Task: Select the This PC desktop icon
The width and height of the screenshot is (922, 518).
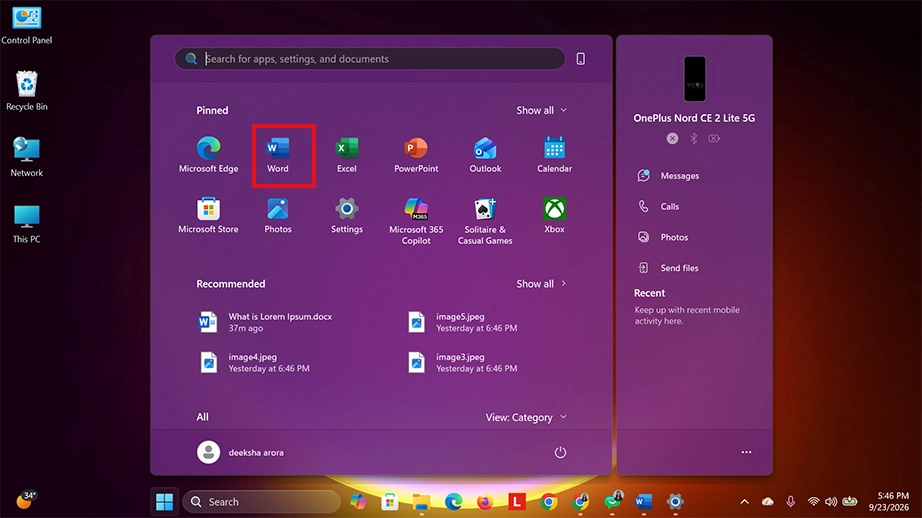Action: point(26,223)
